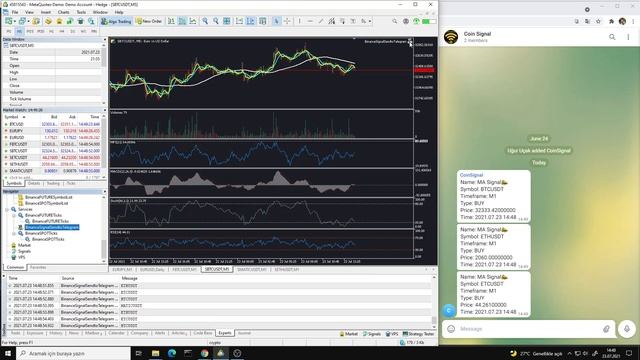This screenshot has height=360, width=640.
Task: Switch to the EURUSD,Daily chart tab
Action: (x=152, y=270)
